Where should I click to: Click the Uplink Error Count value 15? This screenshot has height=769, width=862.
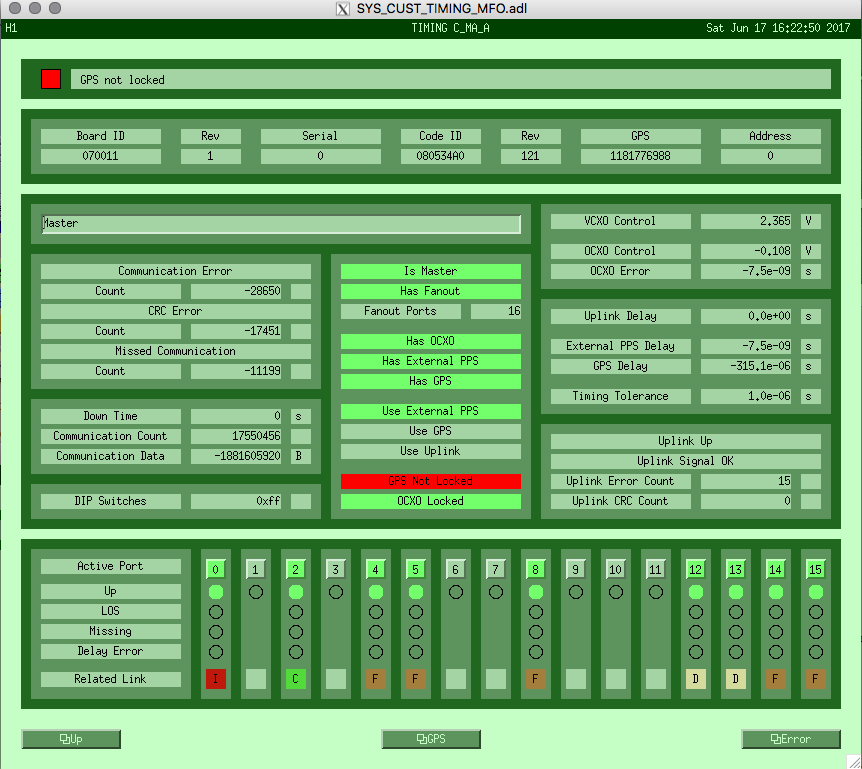click(746, 481)
